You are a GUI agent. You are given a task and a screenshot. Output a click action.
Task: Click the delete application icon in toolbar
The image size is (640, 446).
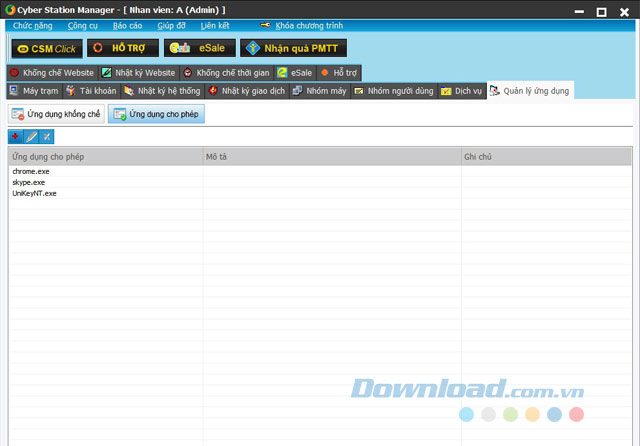46,136
